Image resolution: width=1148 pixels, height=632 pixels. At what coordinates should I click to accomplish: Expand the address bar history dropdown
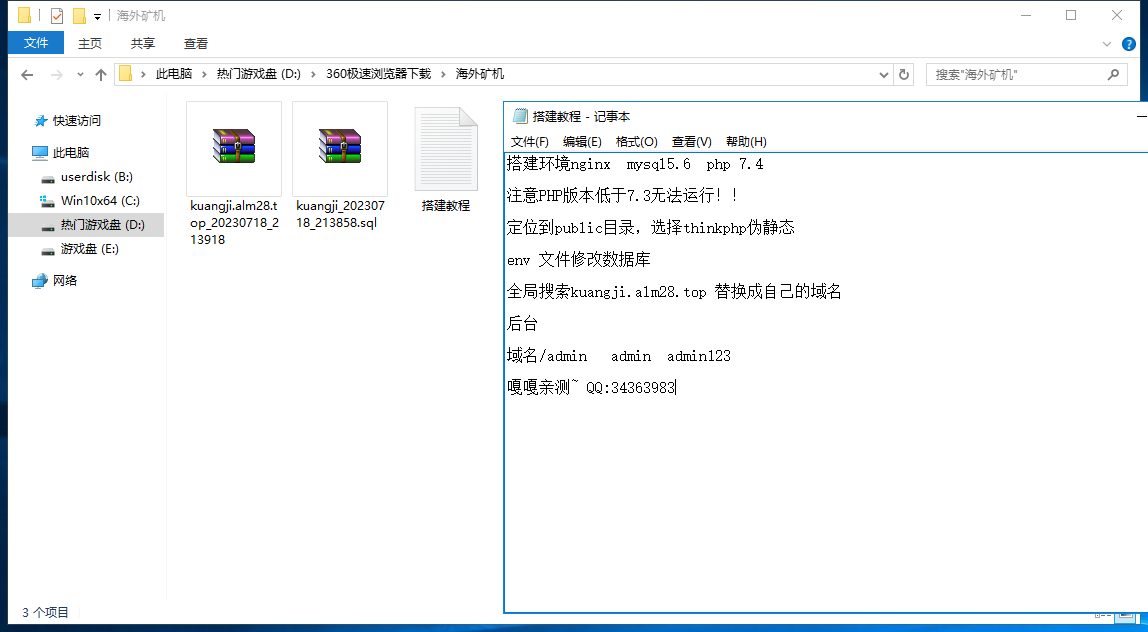coord(883,74)
